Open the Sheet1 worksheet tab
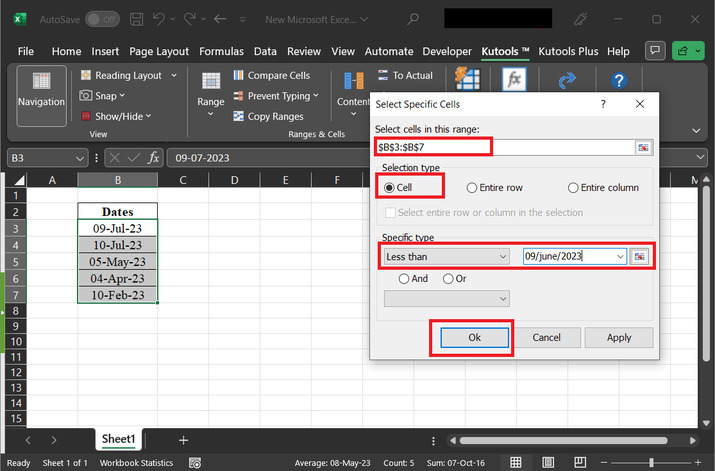Viewport: 715px width, 471px height. tap(119, 439)
